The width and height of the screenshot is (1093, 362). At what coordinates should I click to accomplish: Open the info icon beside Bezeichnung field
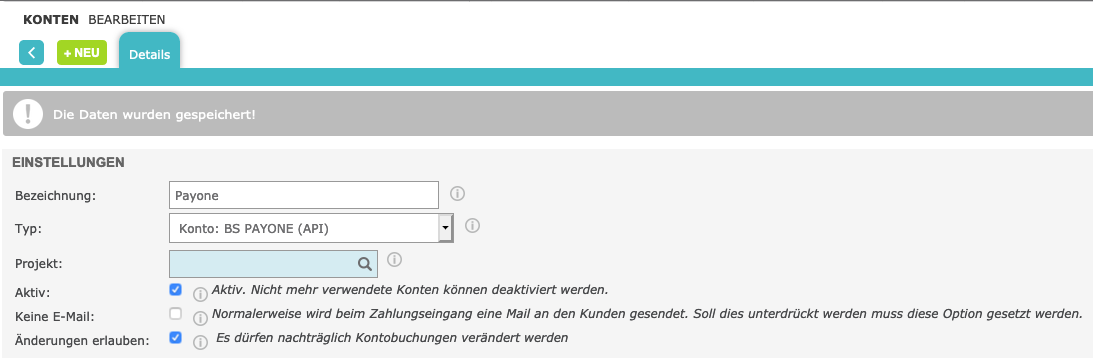[x=457, y=193]
